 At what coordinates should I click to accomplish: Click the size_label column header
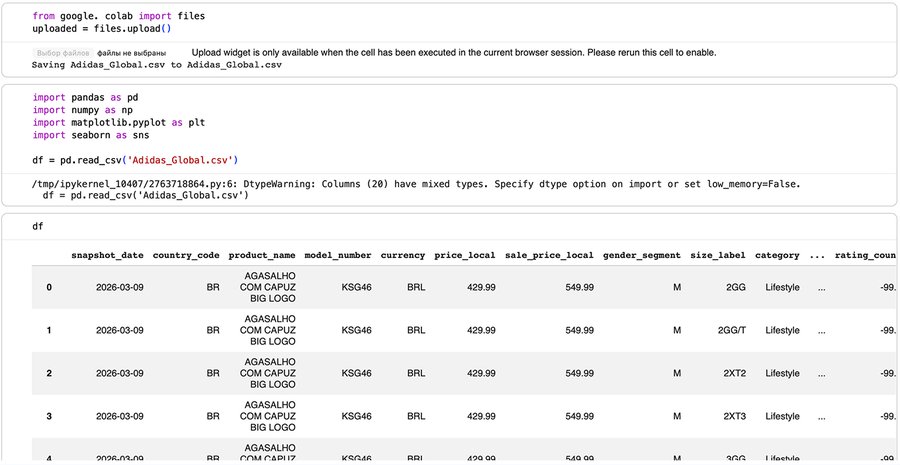click(718, 255)
